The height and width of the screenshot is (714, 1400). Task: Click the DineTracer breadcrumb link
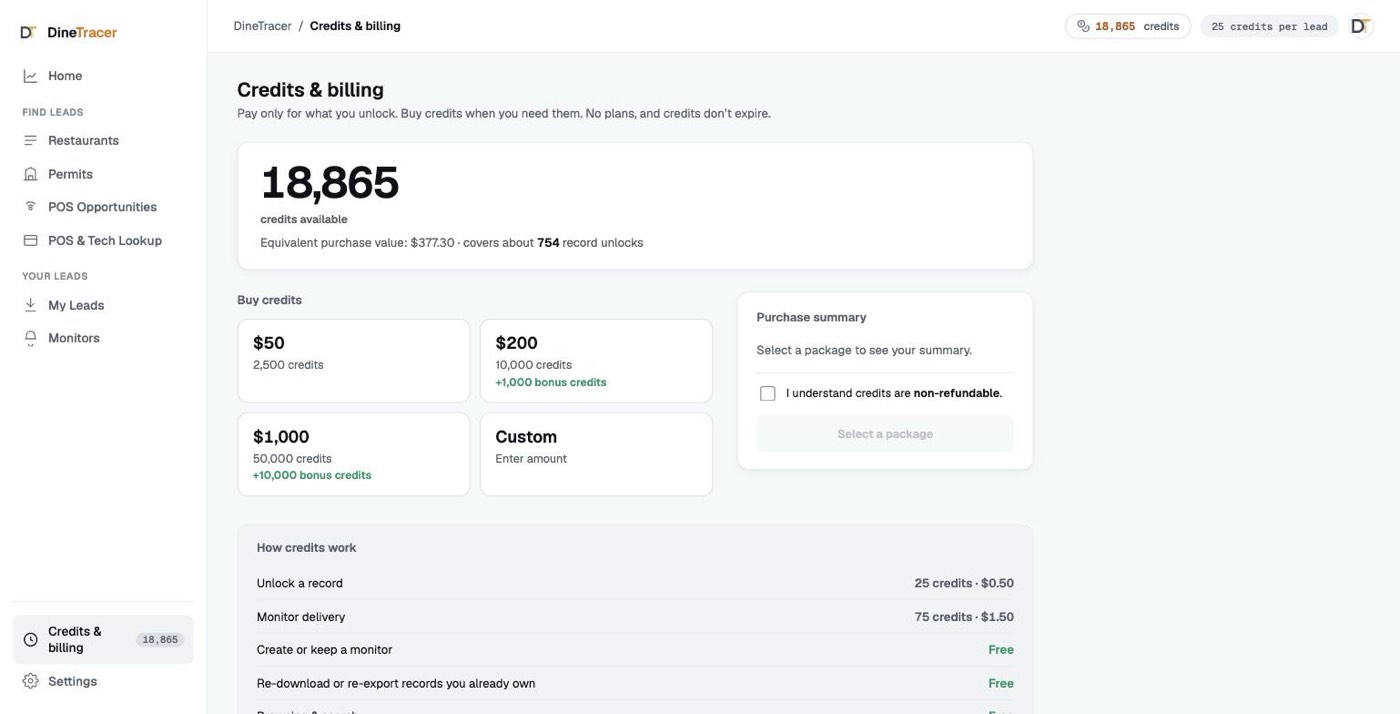coord(262,26)
